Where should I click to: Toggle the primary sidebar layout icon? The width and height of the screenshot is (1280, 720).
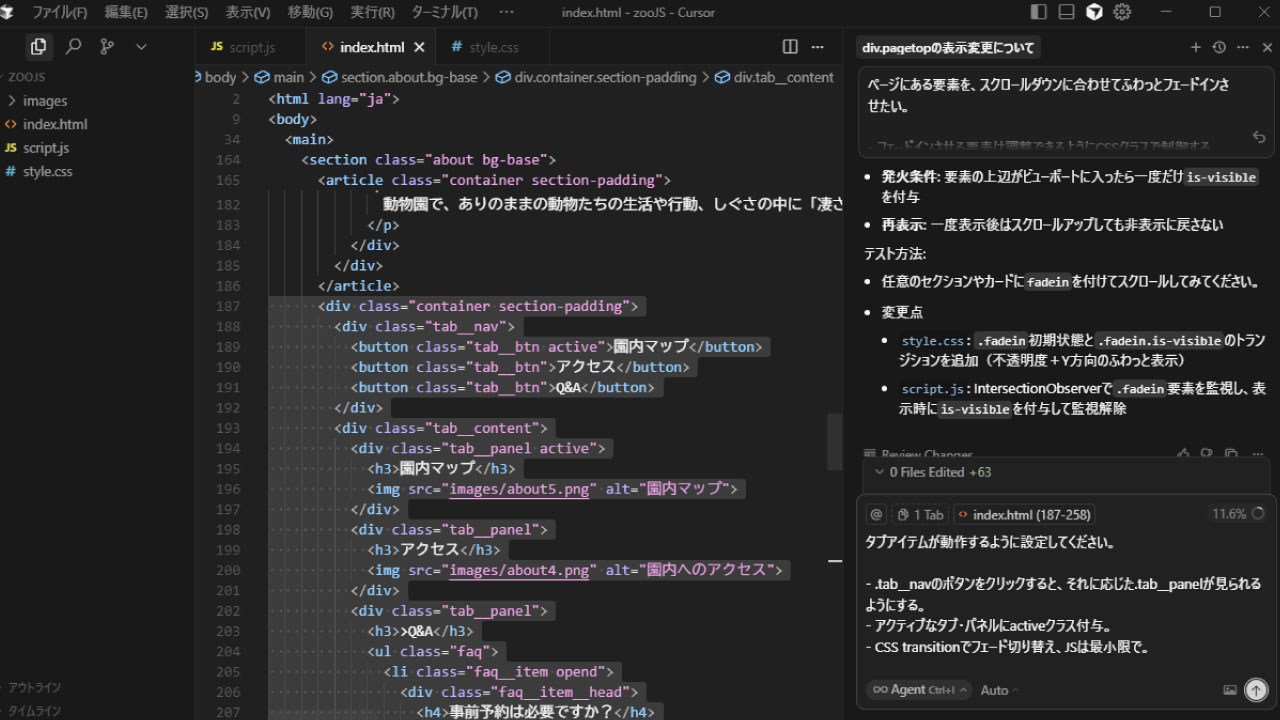(1039, 12)
